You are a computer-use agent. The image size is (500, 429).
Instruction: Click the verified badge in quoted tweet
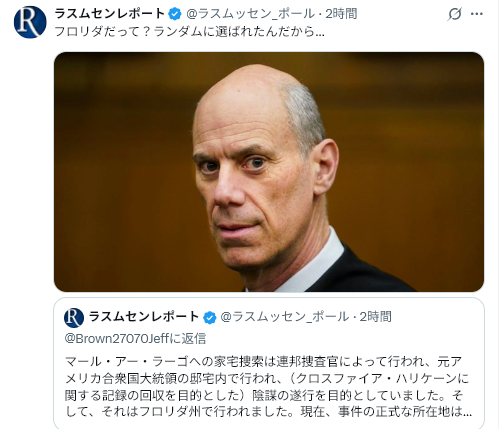(210, 317)
